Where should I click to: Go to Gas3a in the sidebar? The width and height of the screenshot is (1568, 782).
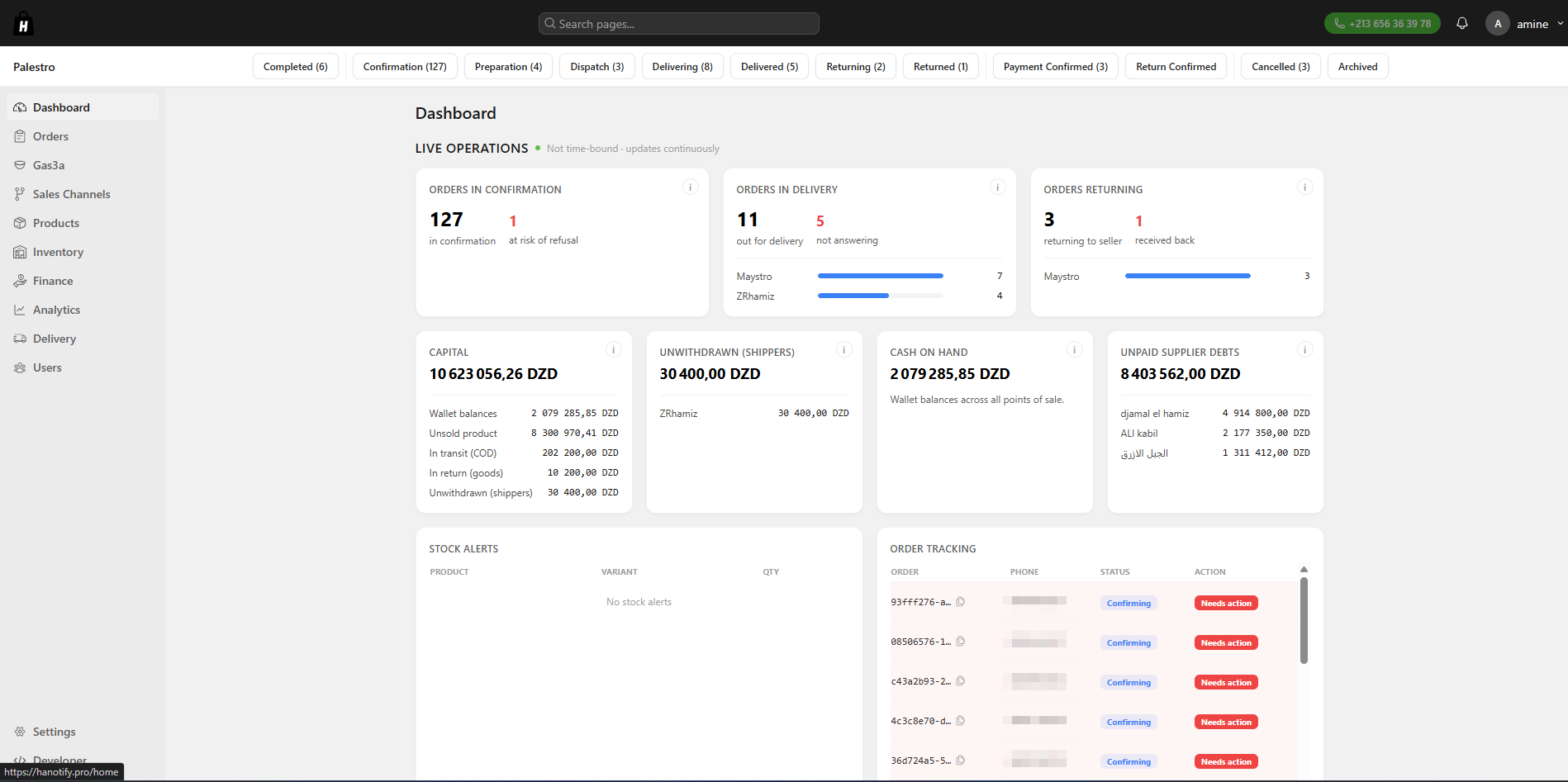pos(83,165)
